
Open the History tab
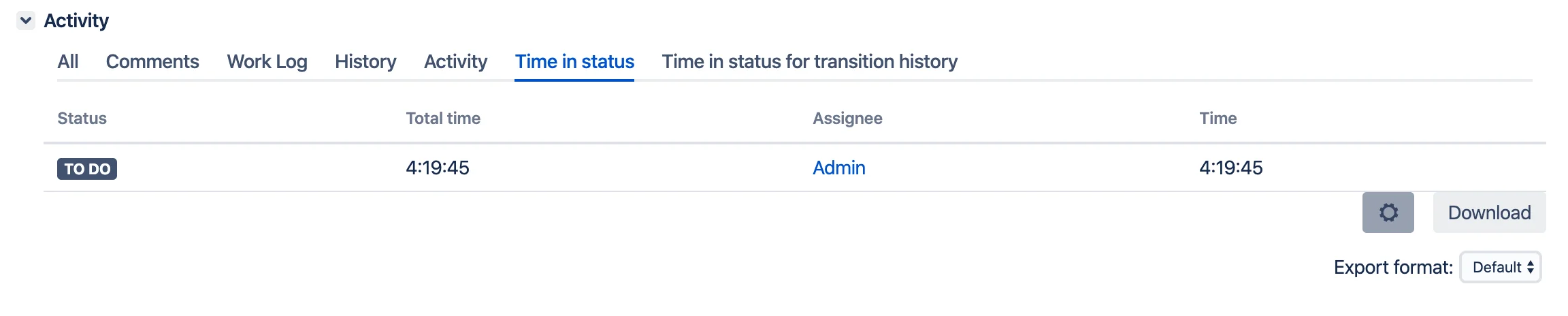click(365, 61)
